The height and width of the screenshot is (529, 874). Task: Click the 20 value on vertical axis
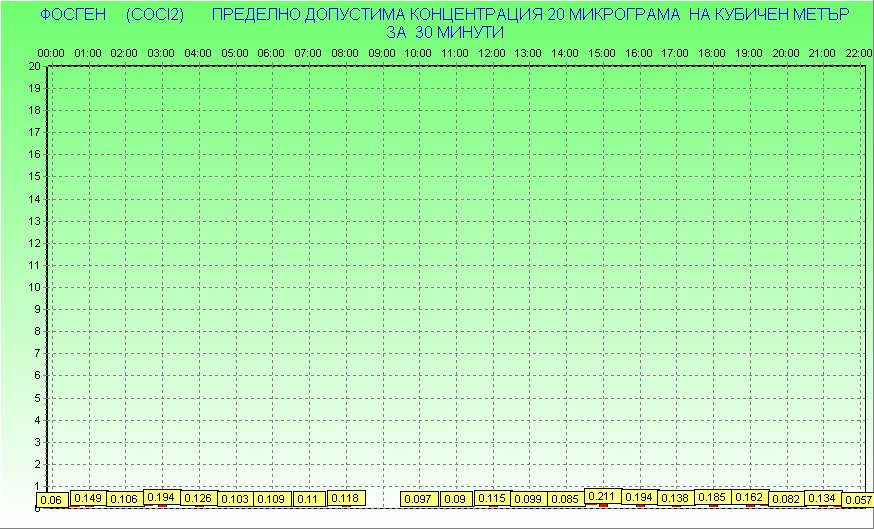tap(34, 66)
